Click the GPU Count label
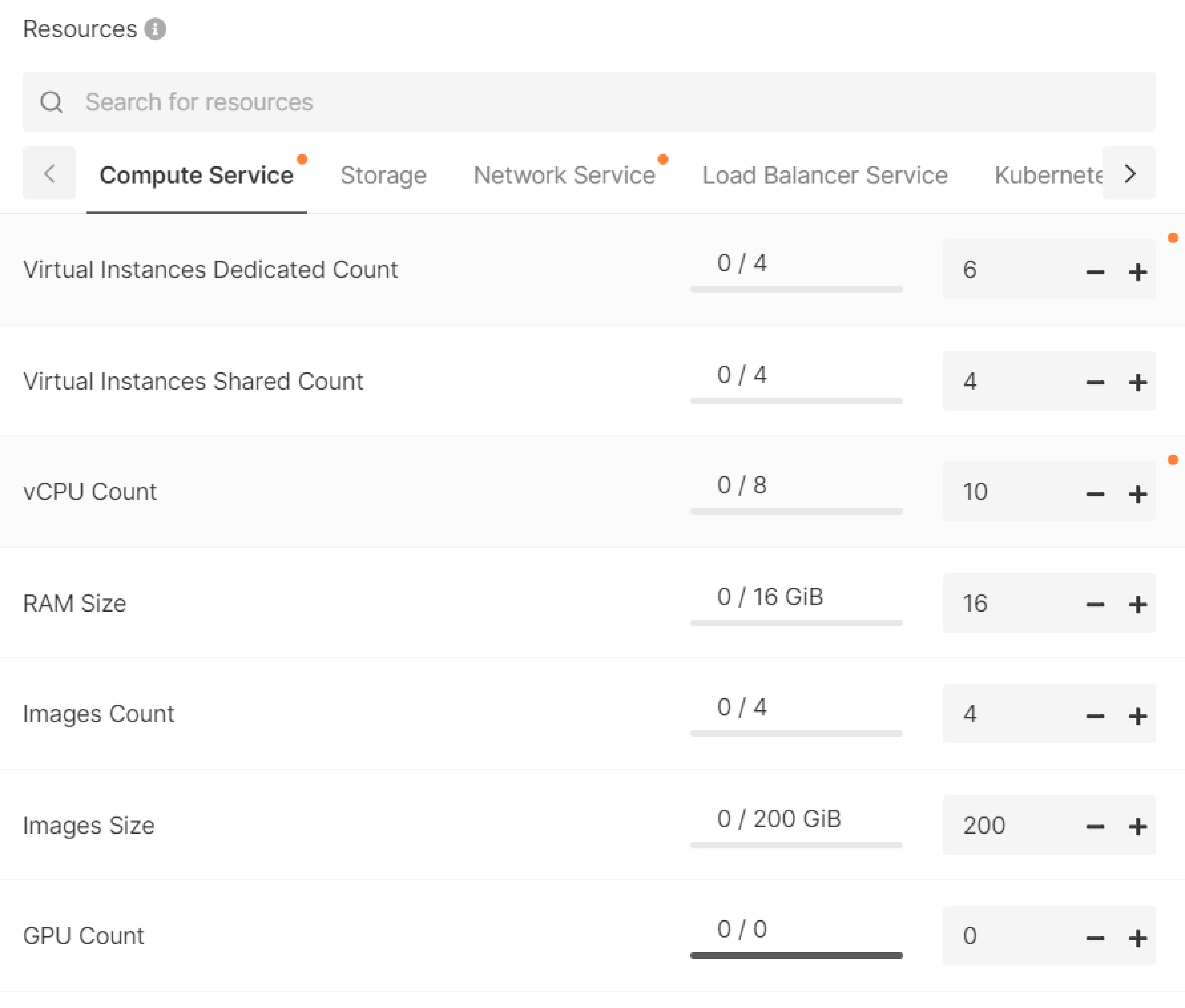1185x1008 pixels. coord(83,936)
